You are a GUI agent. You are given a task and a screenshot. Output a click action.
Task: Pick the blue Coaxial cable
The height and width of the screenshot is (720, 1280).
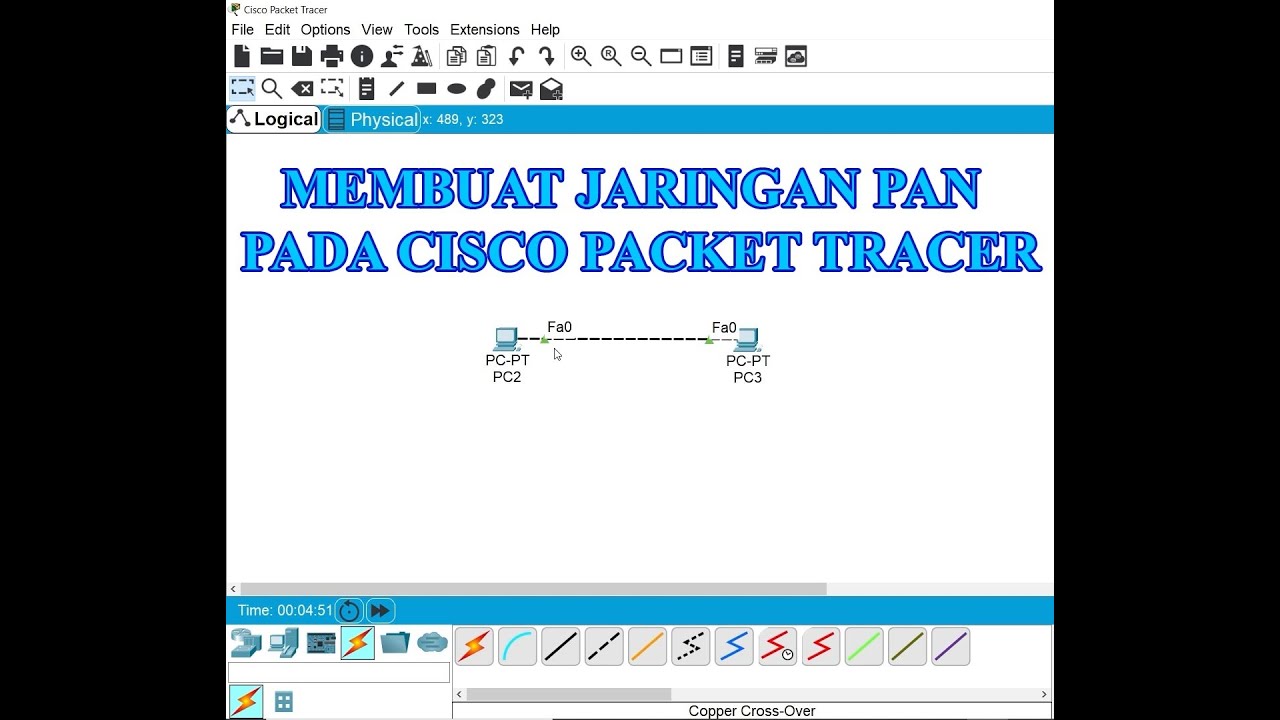pyautogui.click(x=734, y=647)
